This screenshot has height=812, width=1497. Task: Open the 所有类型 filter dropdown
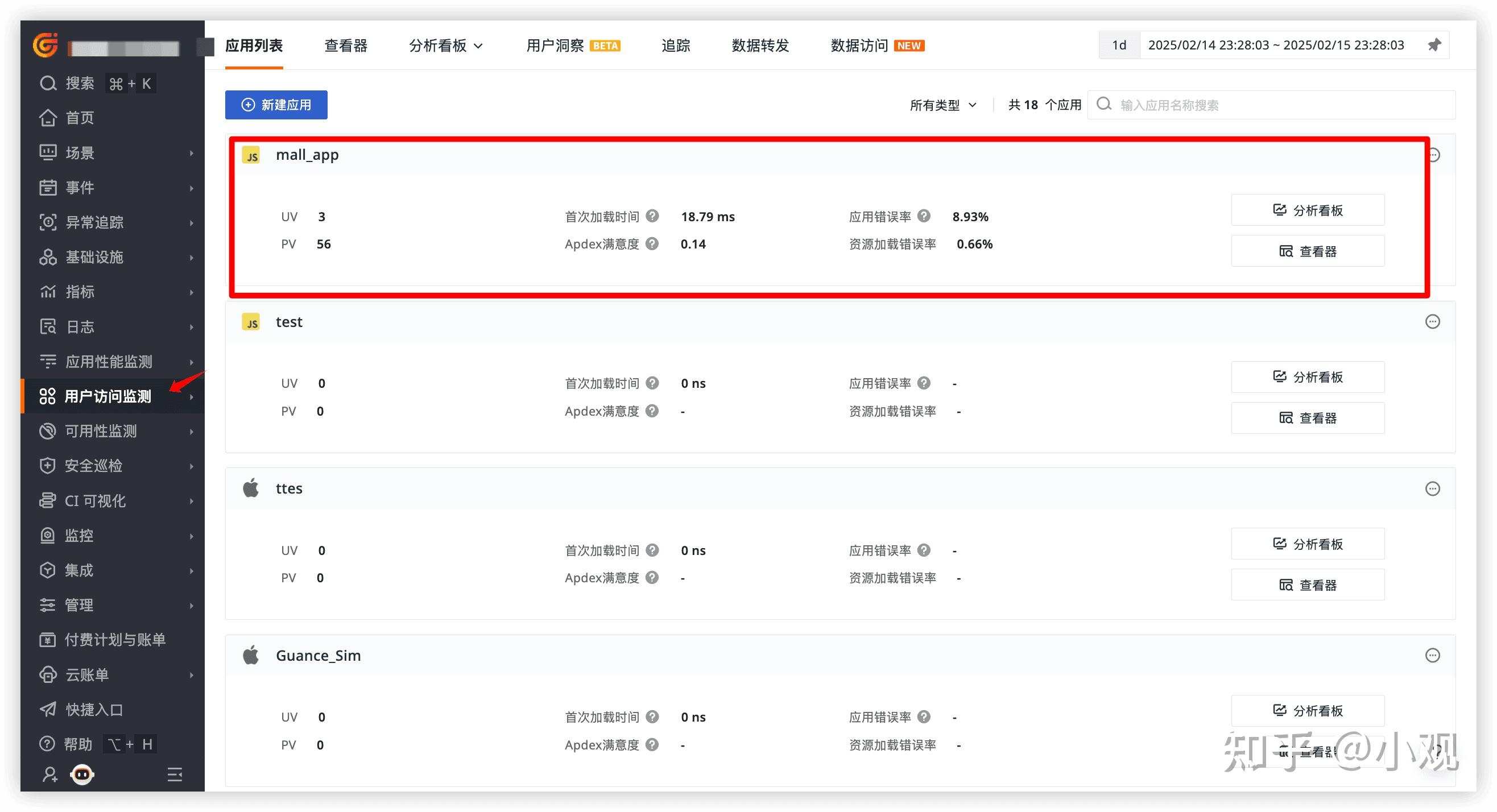point(942,105)
